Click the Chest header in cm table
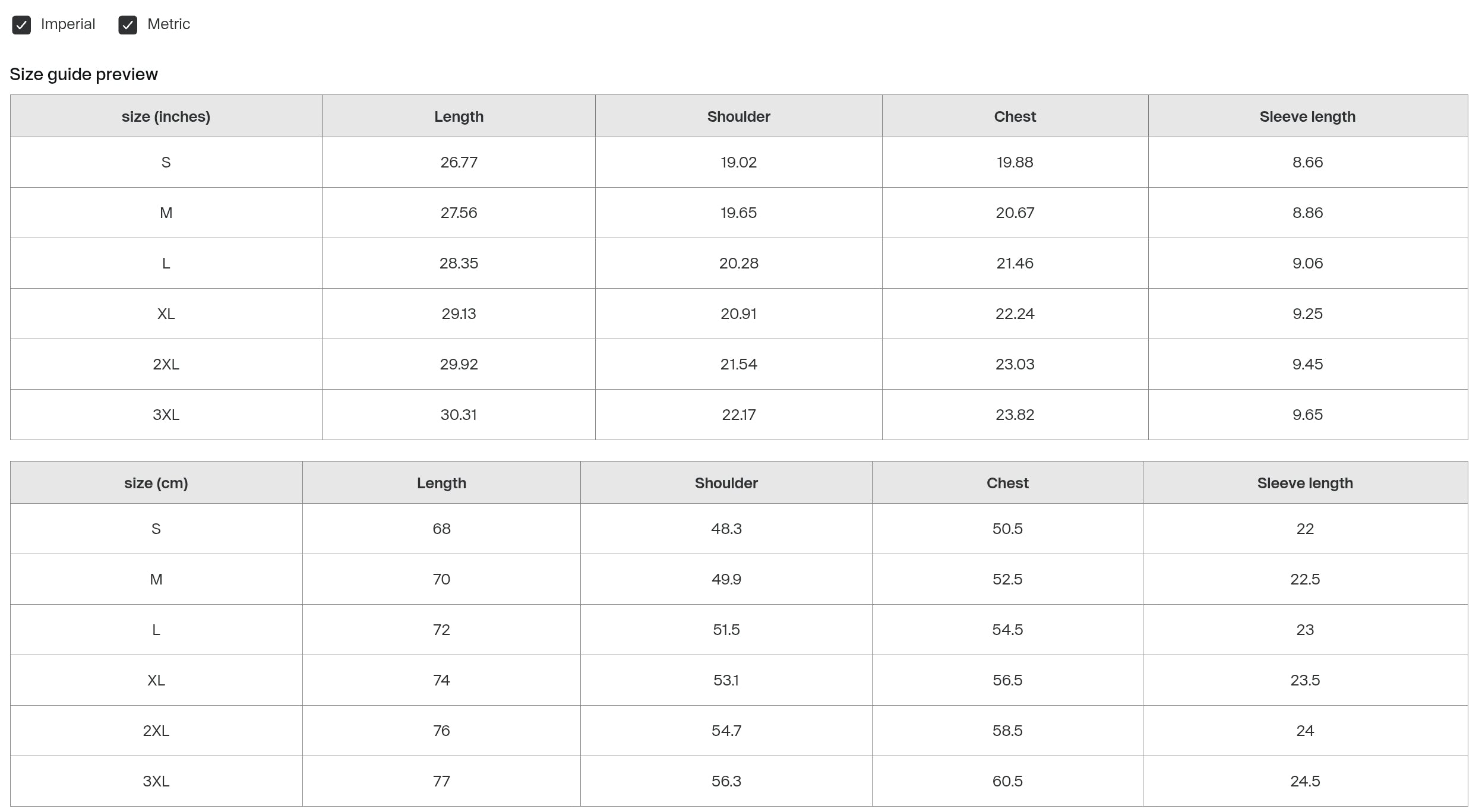This screenshot has height=812, width=1482. tap(1007, 483)
